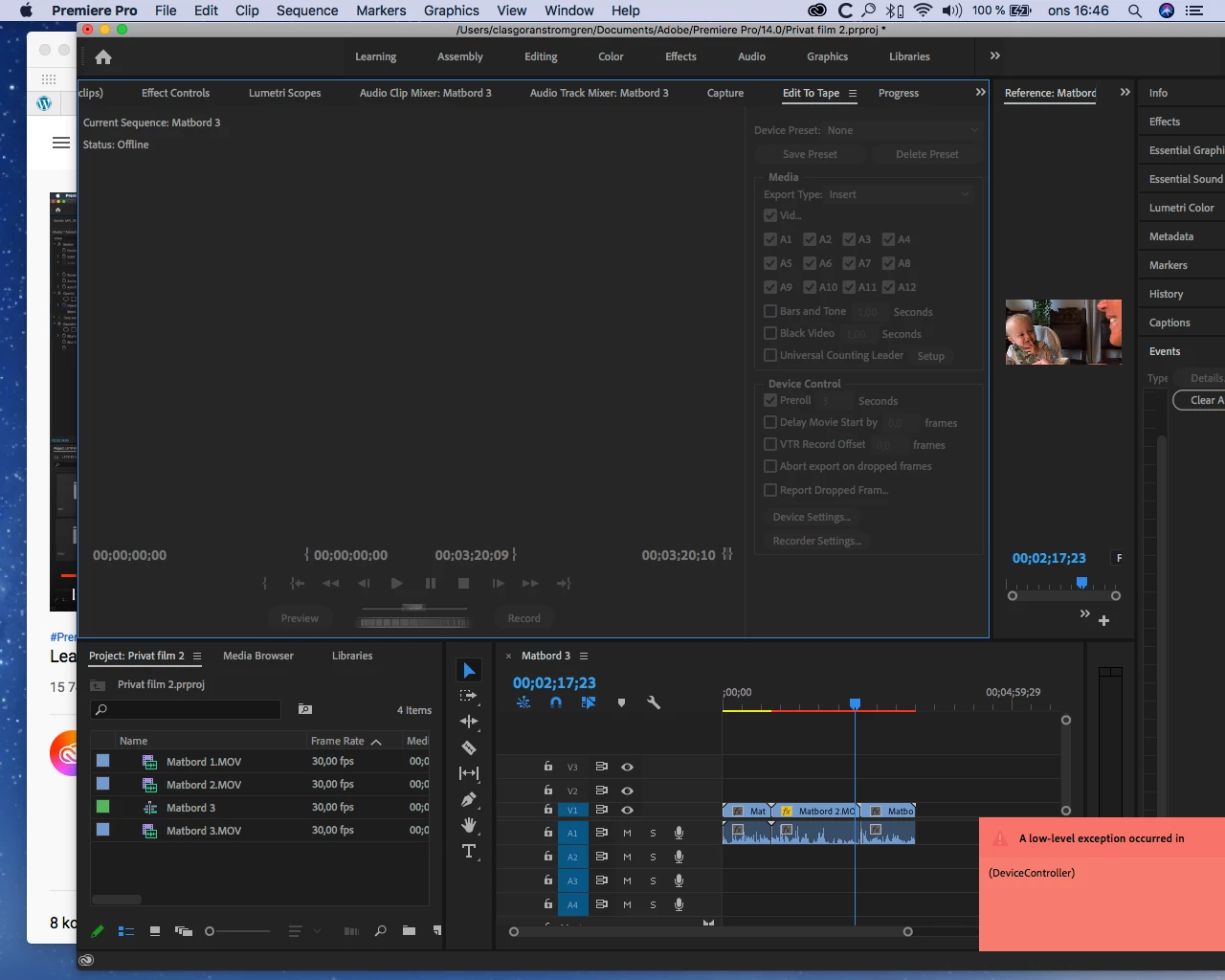Viewport: 1225px width, 980px height.
Task: Click the Save Preset button
Action: [x=810, y=154]
